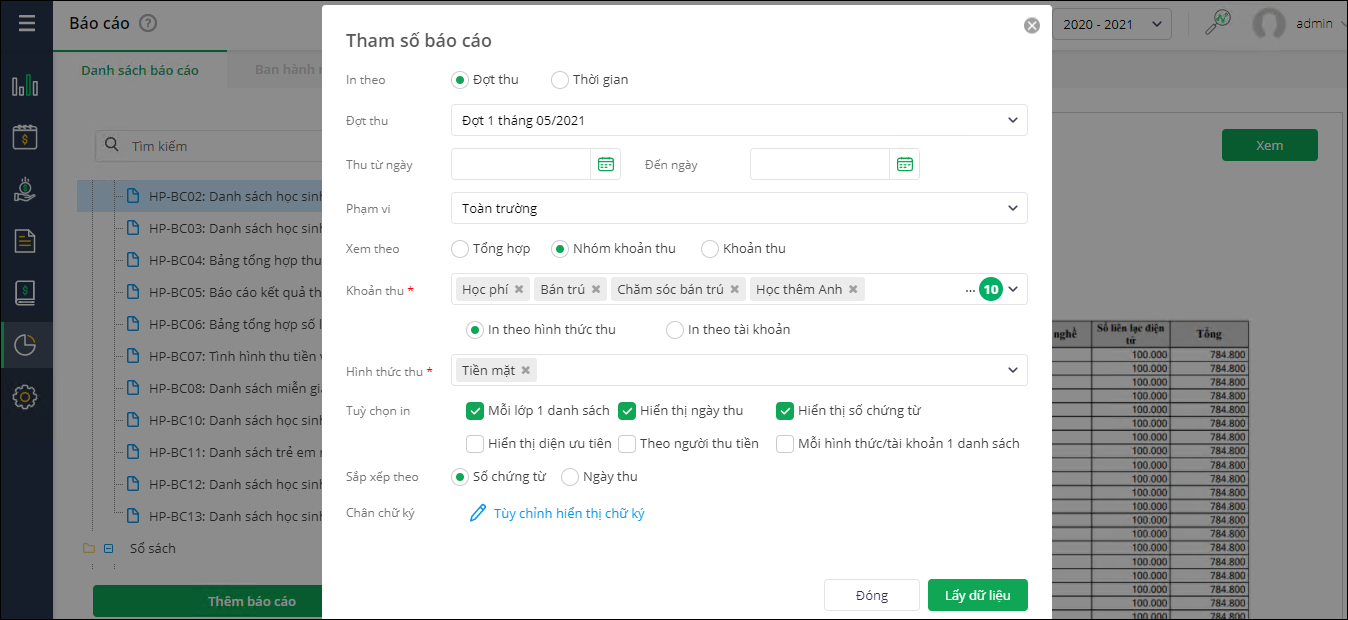Open the bar chart dashboard sidebar icon

tap(25, 85)
